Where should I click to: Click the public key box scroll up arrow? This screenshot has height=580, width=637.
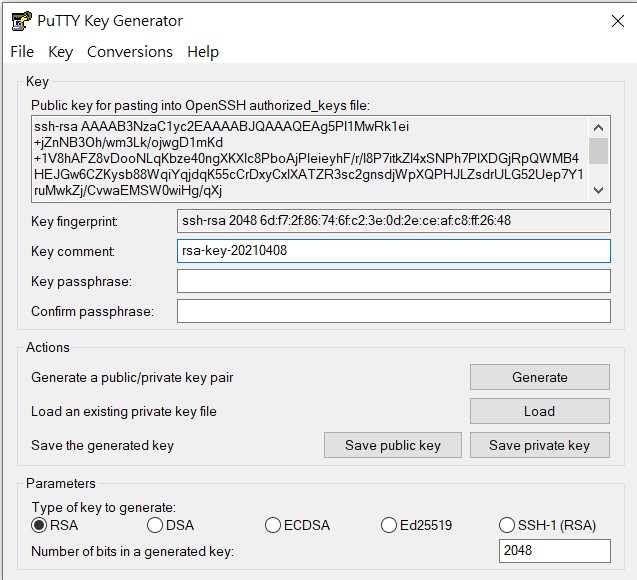pyautogui.click(x=598, y=128)
